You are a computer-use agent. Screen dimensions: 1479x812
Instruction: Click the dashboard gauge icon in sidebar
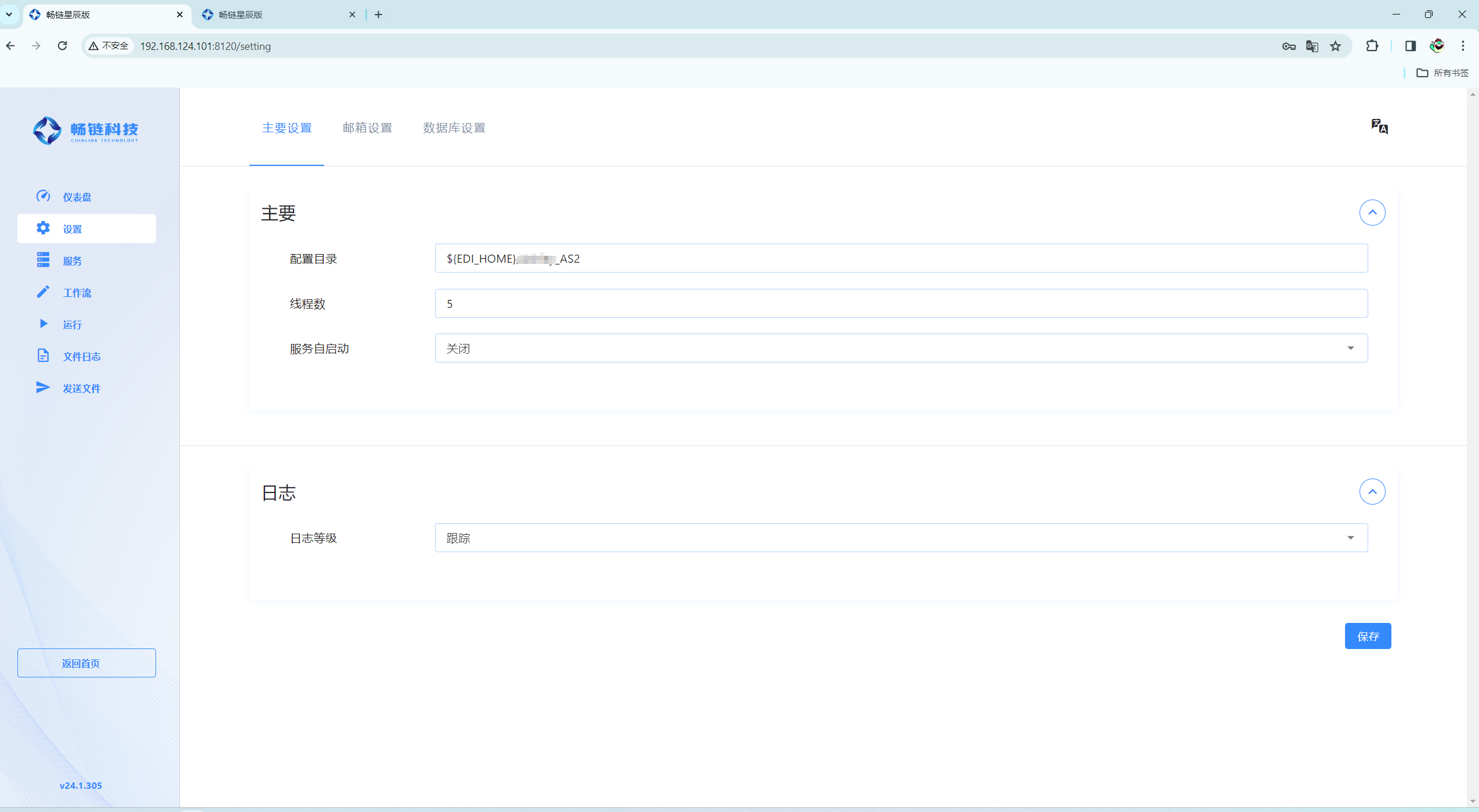tap(43, 196)
